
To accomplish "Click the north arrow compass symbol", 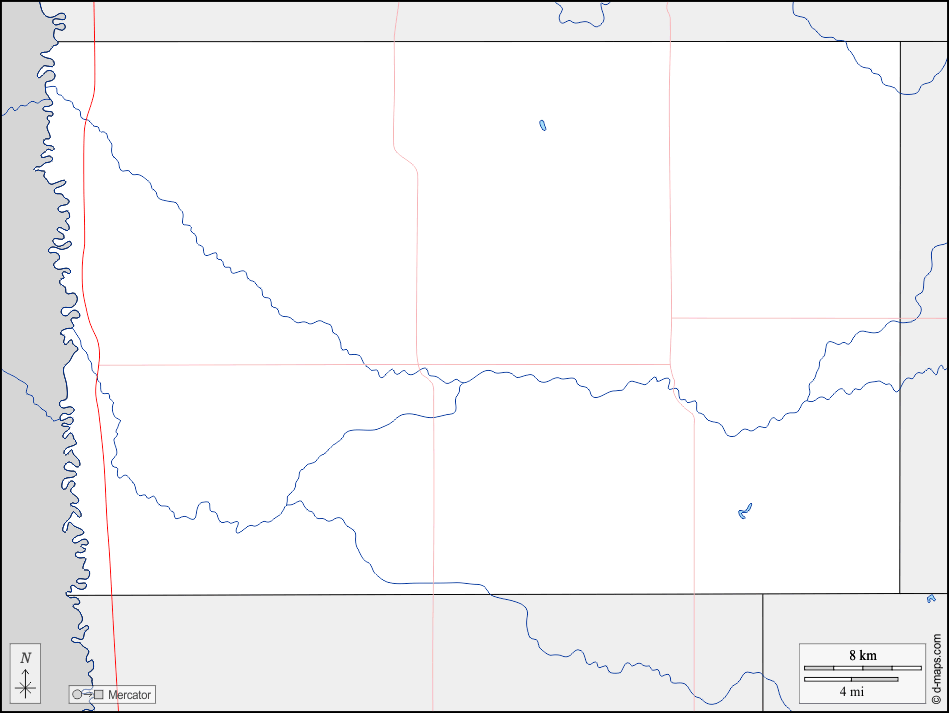I will pos(26,684).
